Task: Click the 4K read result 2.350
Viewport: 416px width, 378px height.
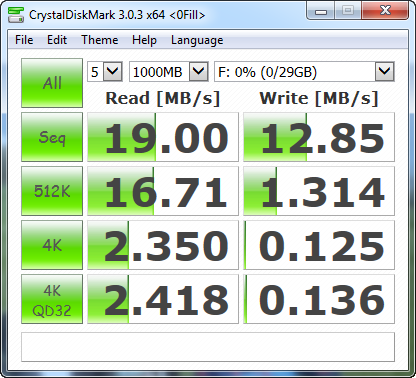Action: click(x=163, y=245)
